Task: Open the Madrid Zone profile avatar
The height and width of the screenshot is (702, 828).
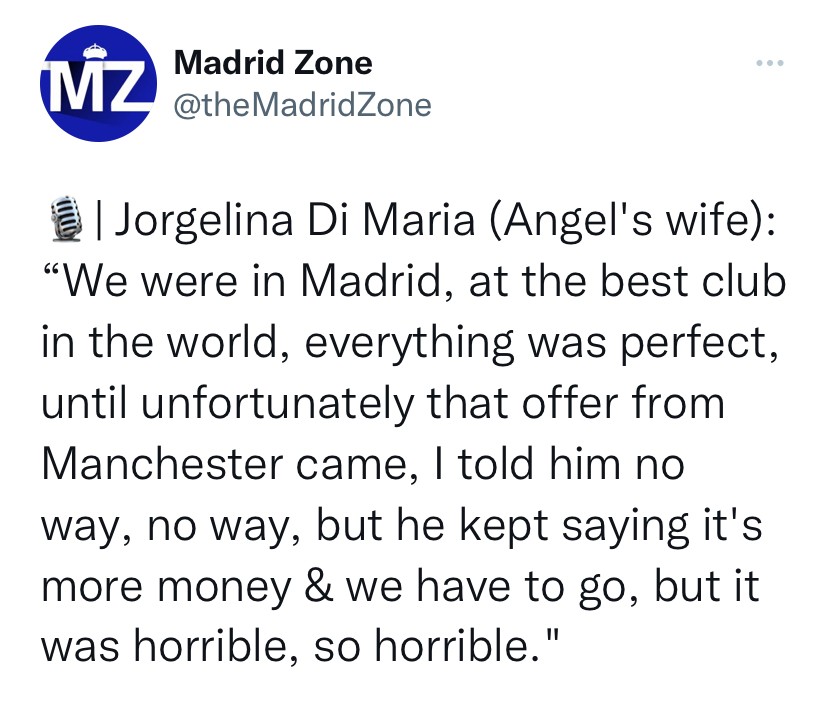Action: [98, 85]
